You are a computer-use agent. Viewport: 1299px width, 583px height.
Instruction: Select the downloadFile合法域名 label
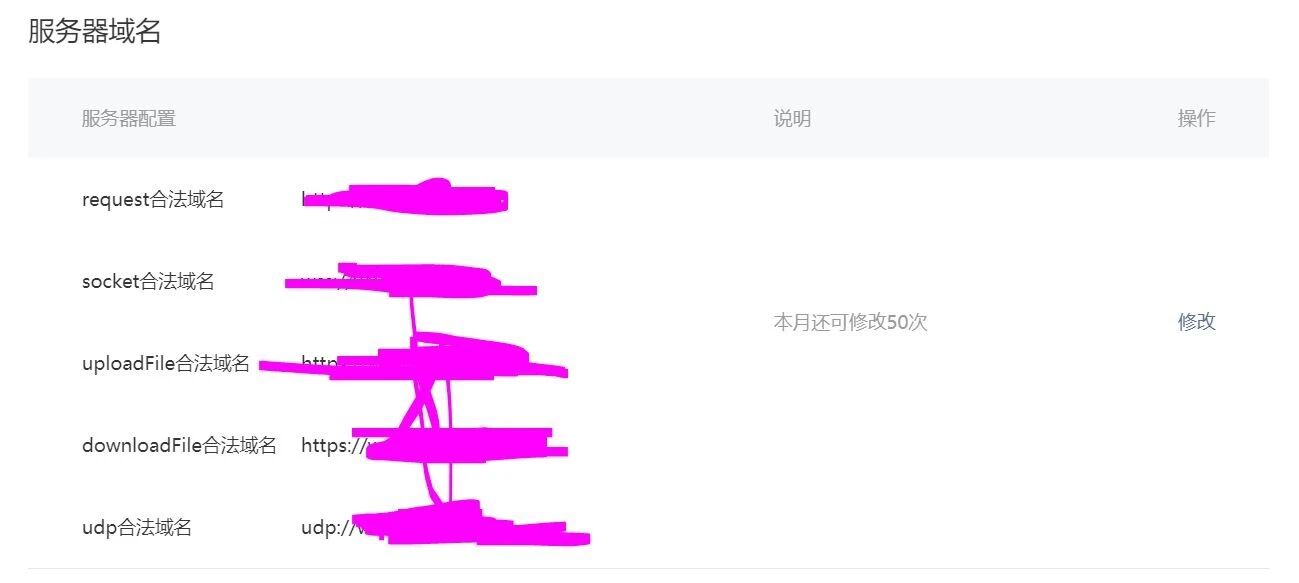(179, 446)
